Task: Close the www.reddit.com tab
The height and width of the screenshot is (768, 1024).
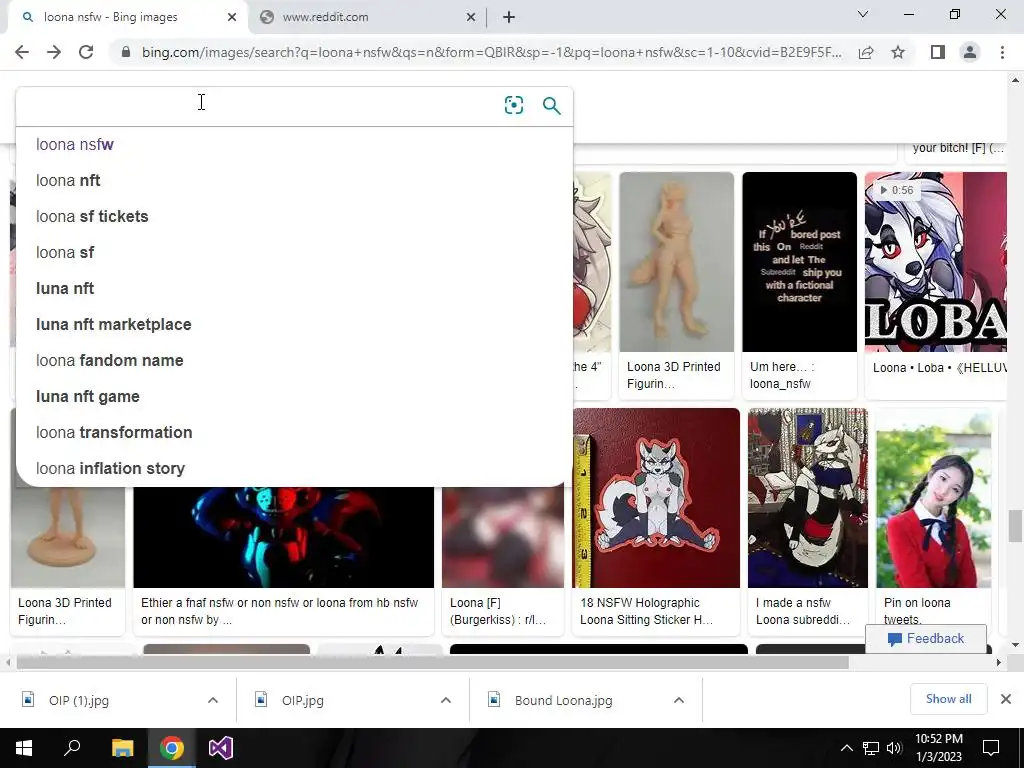Action: pos(471,17)
